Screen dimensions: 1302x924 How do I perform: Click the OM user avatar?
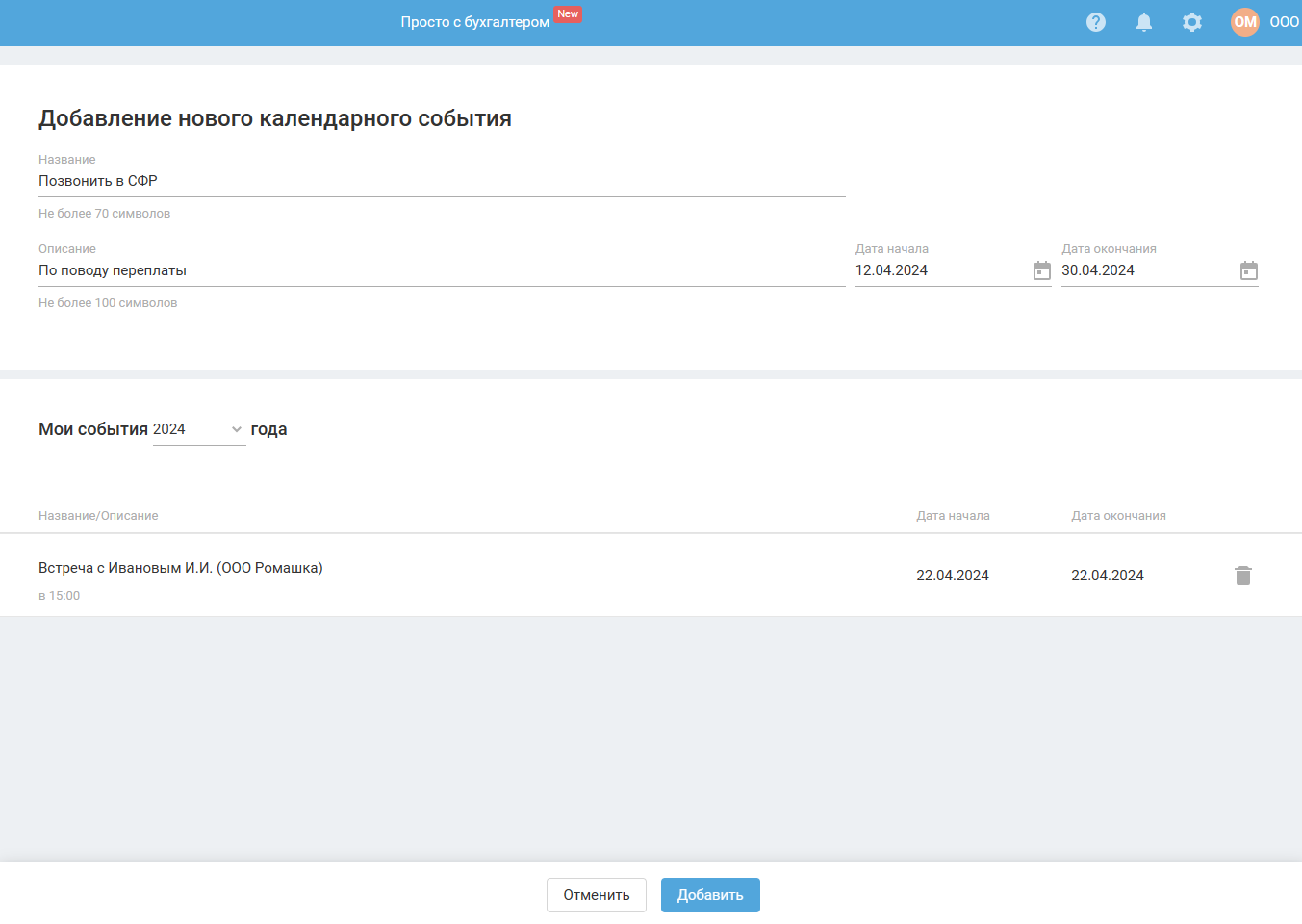pos(1245,22)
